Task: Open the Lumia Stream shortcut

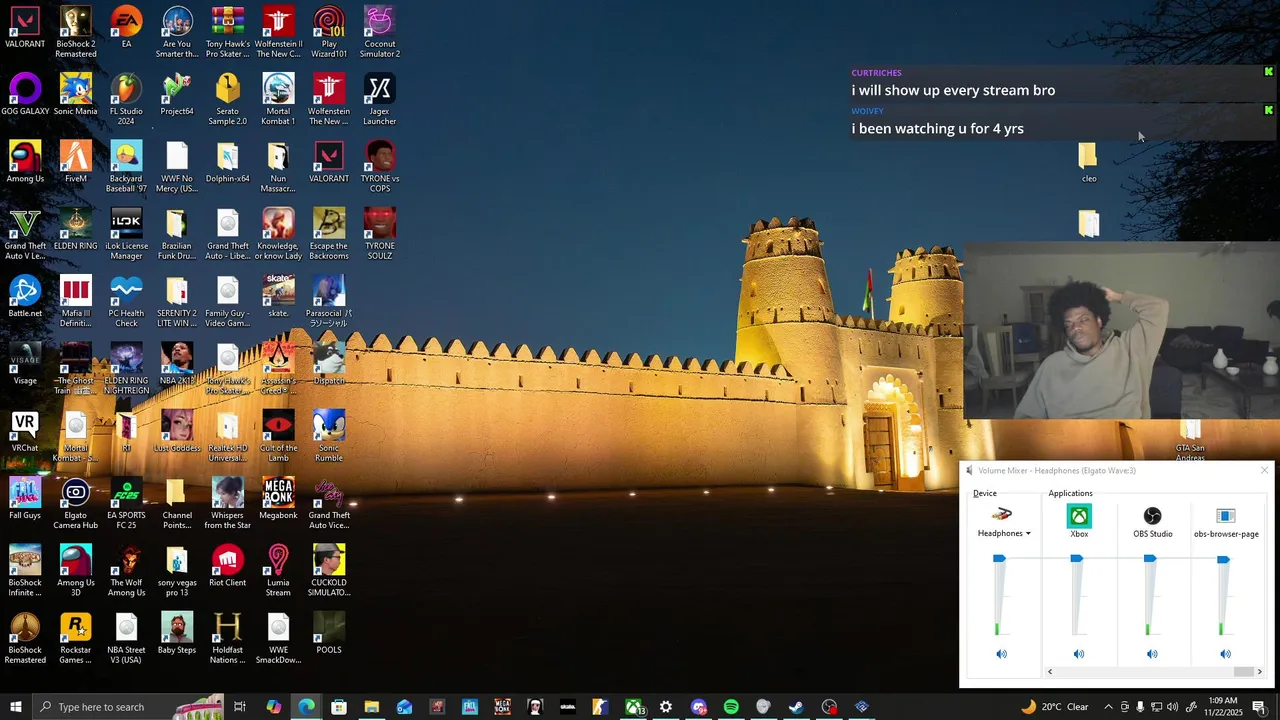Action: (278, 570)
